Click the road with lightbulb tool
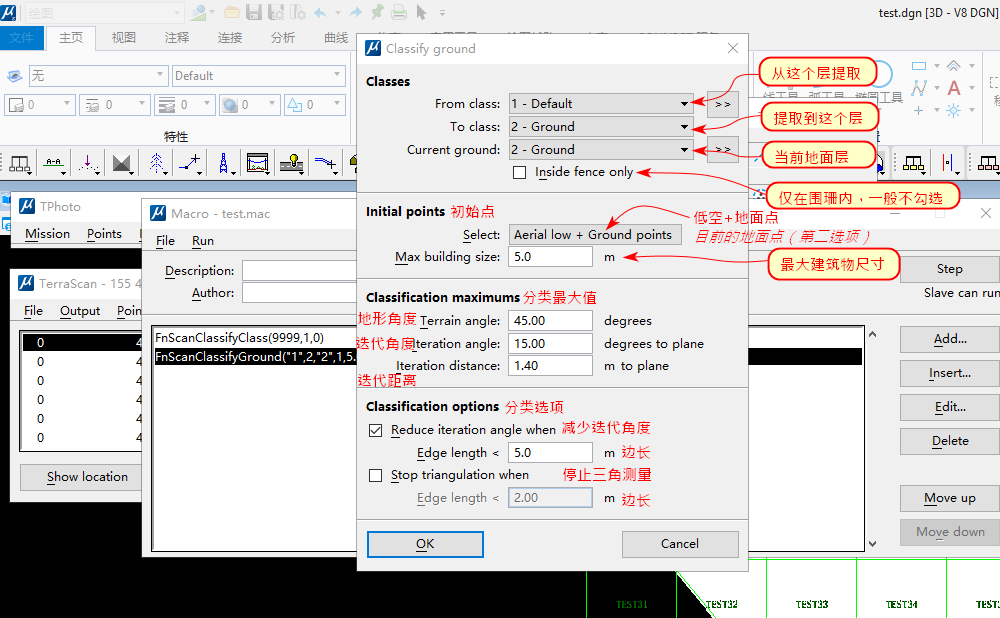Viewport: 1000px width, 618px height. pyautogui.click(x=291, y=163)
